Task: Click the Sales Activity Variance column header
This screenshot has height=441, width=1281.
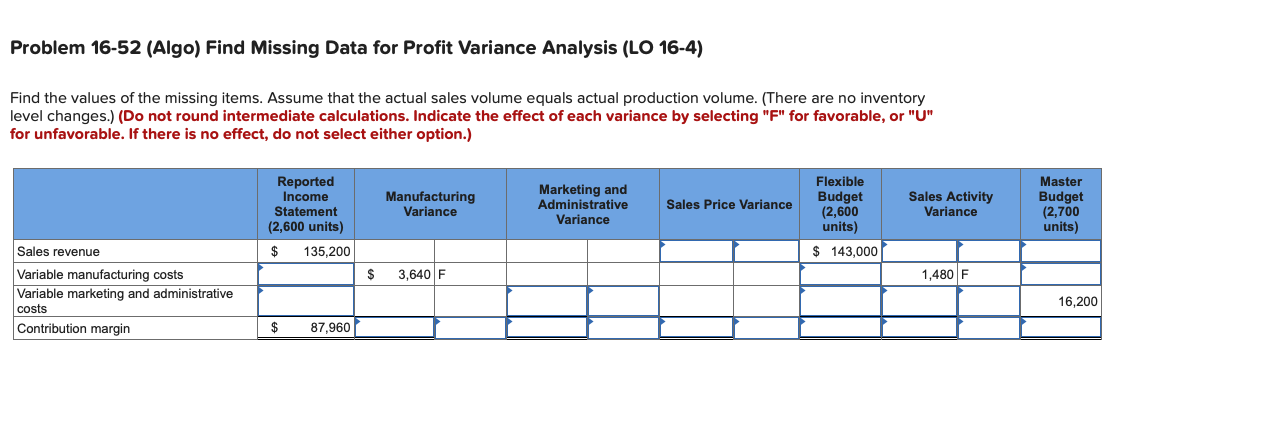Action: click(x=951, y=204)
